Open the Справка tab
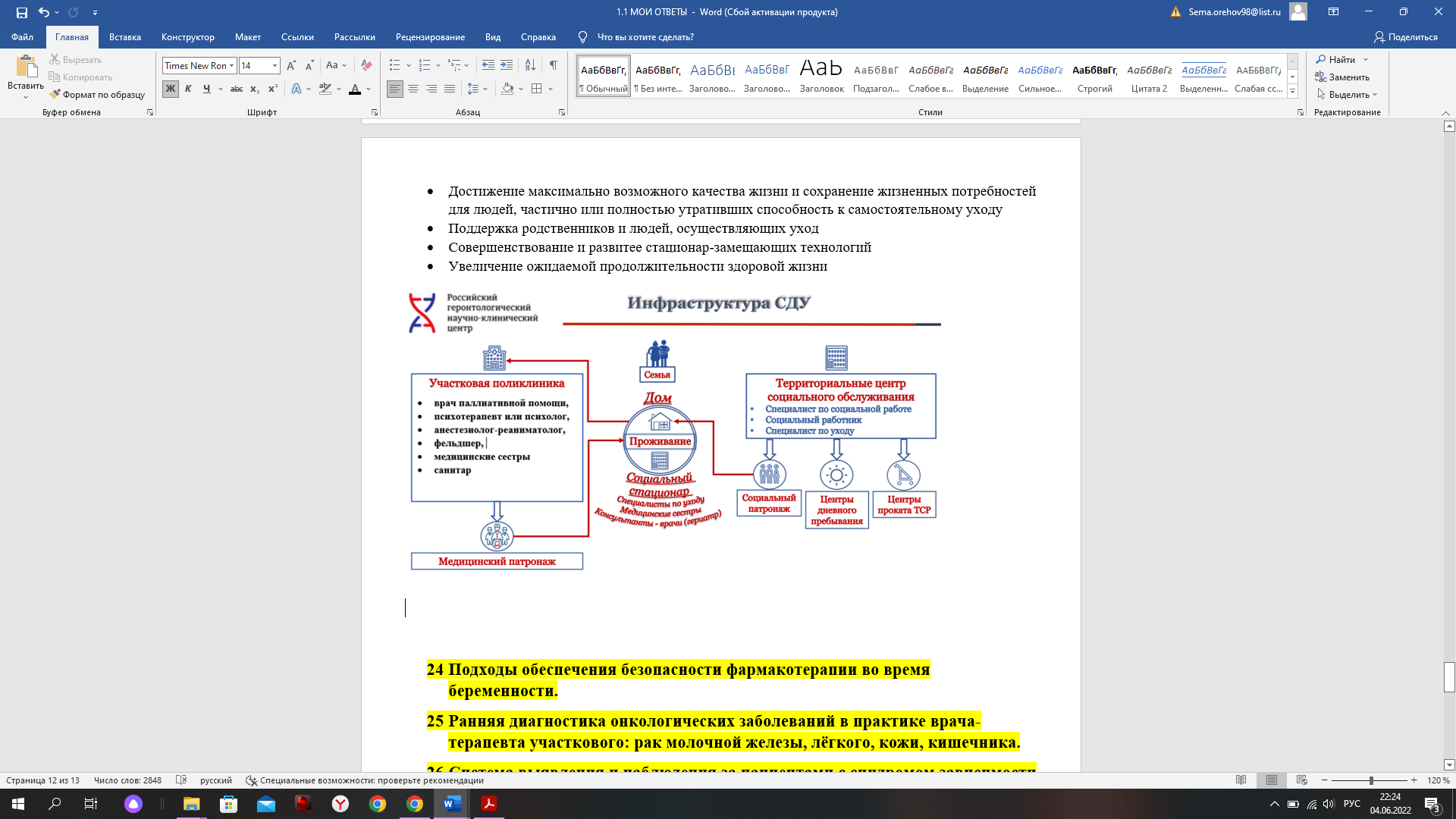This screenshot has height=819, width=1456. 538,37
